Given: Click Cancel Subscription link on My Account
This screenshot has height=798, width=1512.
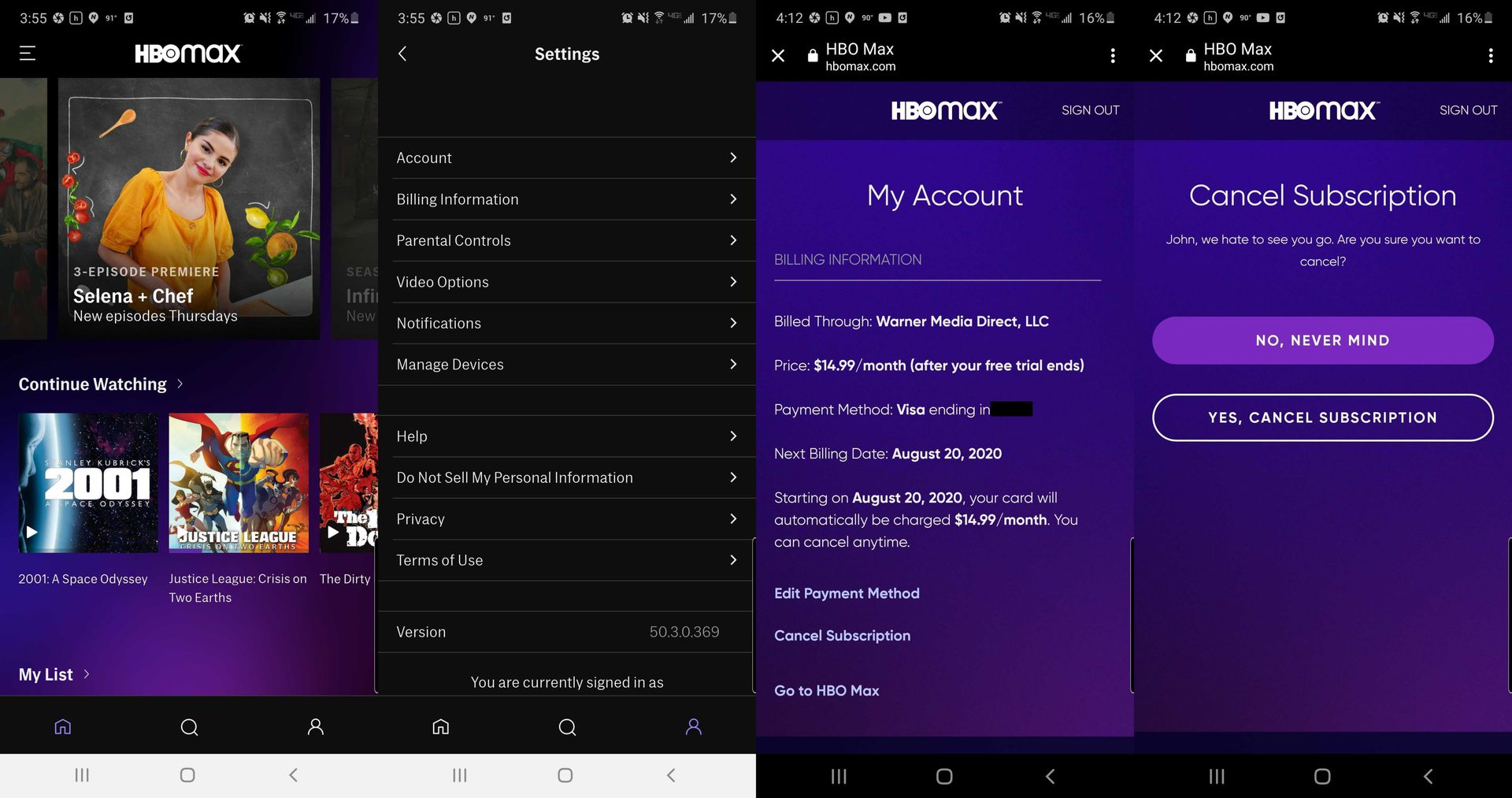Looking at the screenshot, I should click(x=842, y=636).
